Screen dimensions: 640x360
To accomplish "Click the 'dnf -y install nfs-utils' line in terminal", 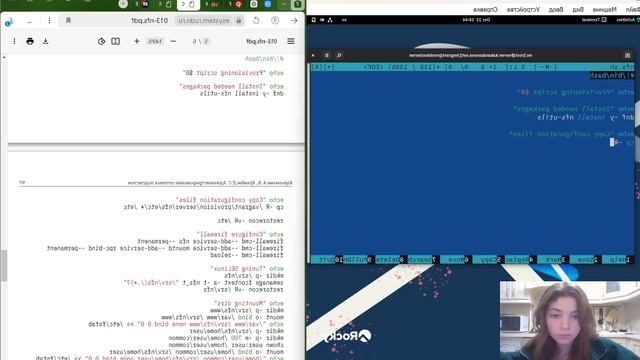I will coord(586,118).
